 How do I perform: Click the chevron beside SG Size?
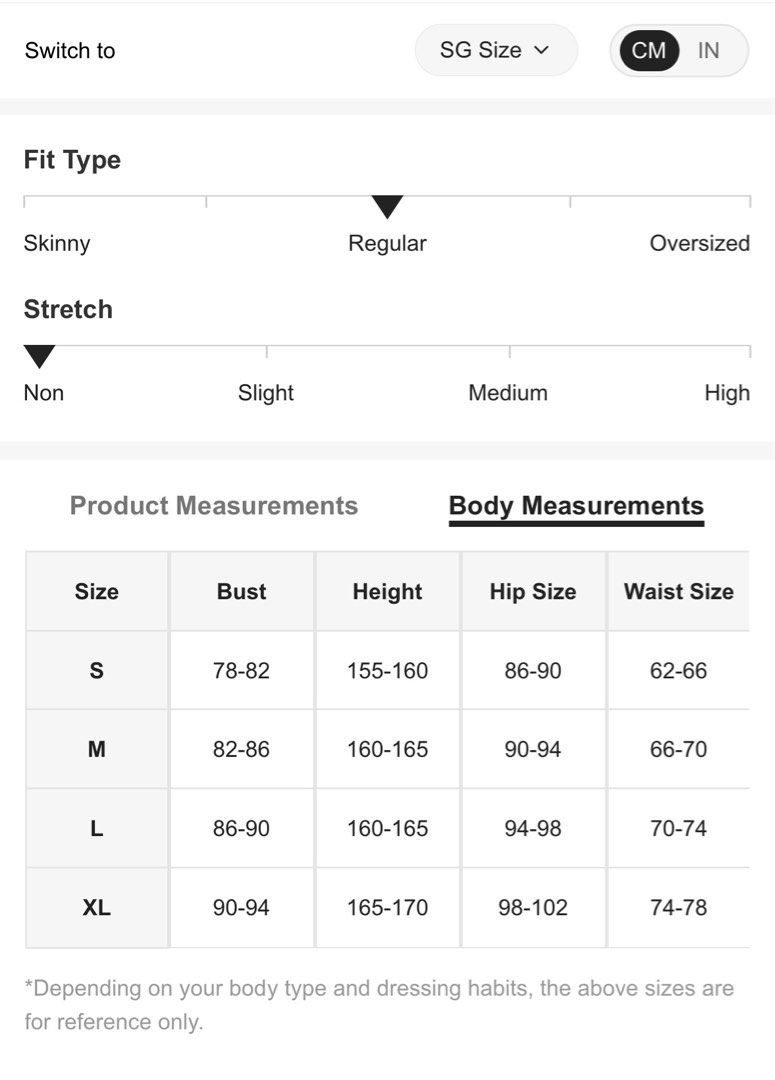542,50
